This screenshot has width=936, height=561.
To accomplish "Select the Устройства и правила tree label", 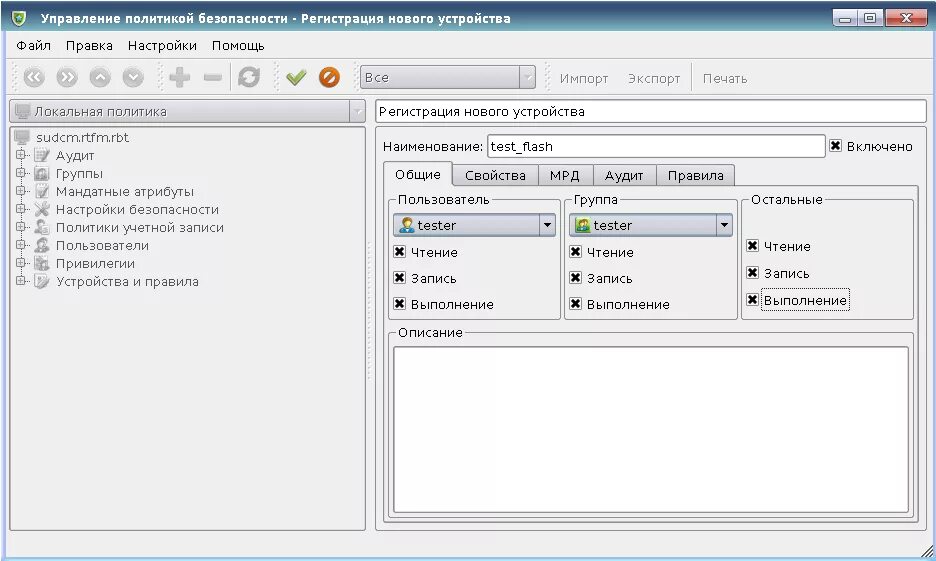I will coord(127,281).
